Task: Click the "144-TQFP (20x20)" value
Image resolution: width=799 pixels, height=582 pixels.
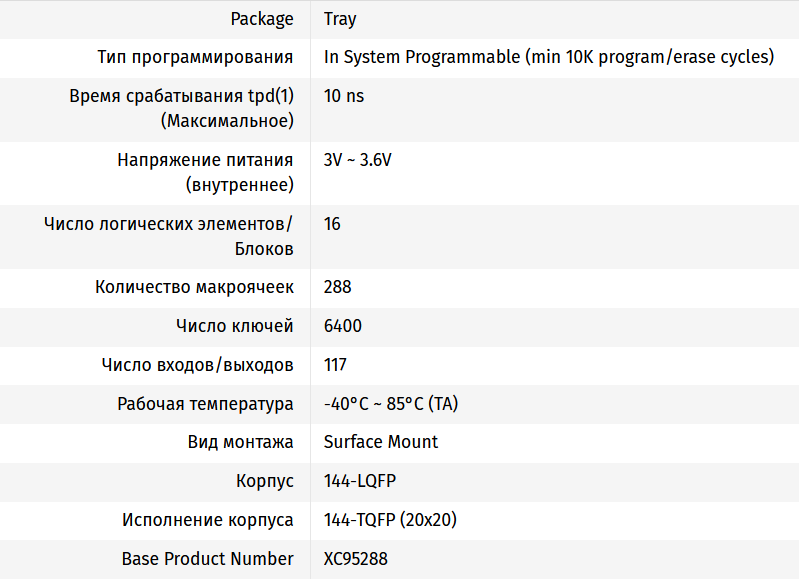Action: 390,520
